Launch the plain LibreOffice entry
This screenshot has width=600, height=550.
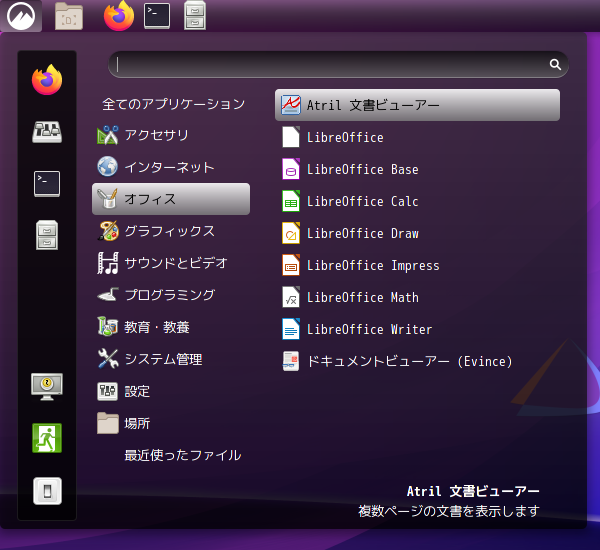click(417, 137)
